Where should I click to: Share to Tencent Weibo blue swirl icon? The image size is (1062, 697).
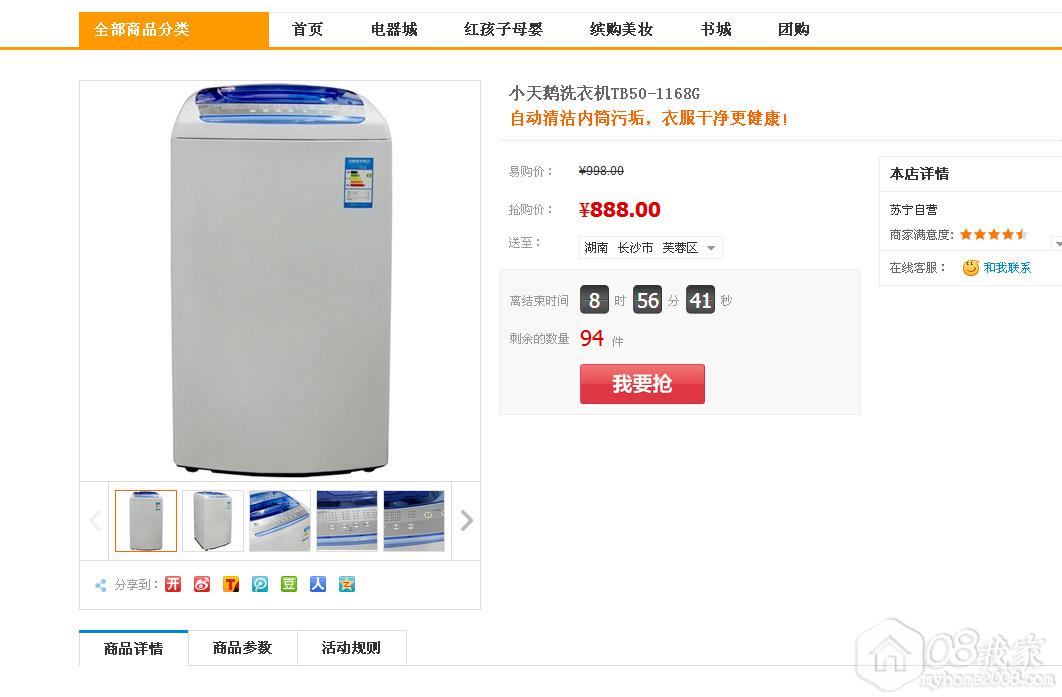tap(260, 584)
